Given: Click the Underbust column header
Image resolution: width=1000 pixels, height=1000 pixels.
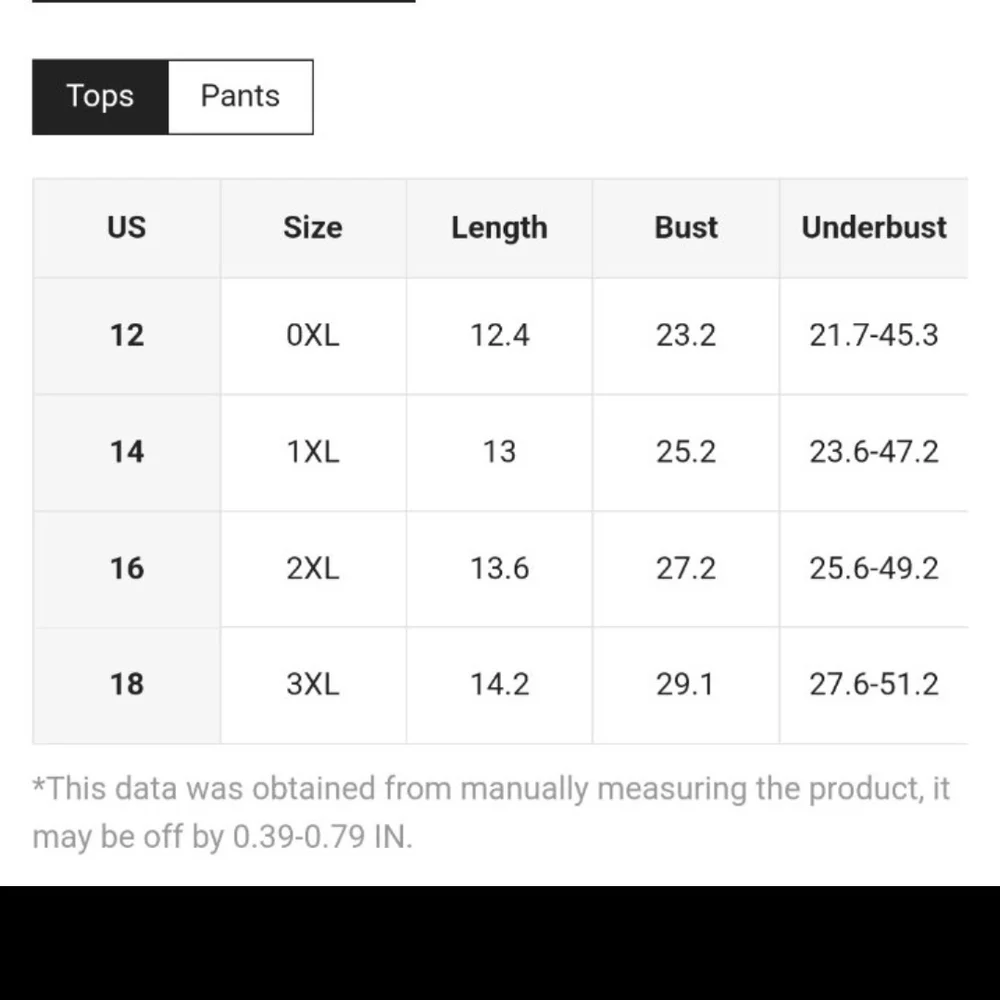Looking at the screenshot, I should click(x=874, y=228).
